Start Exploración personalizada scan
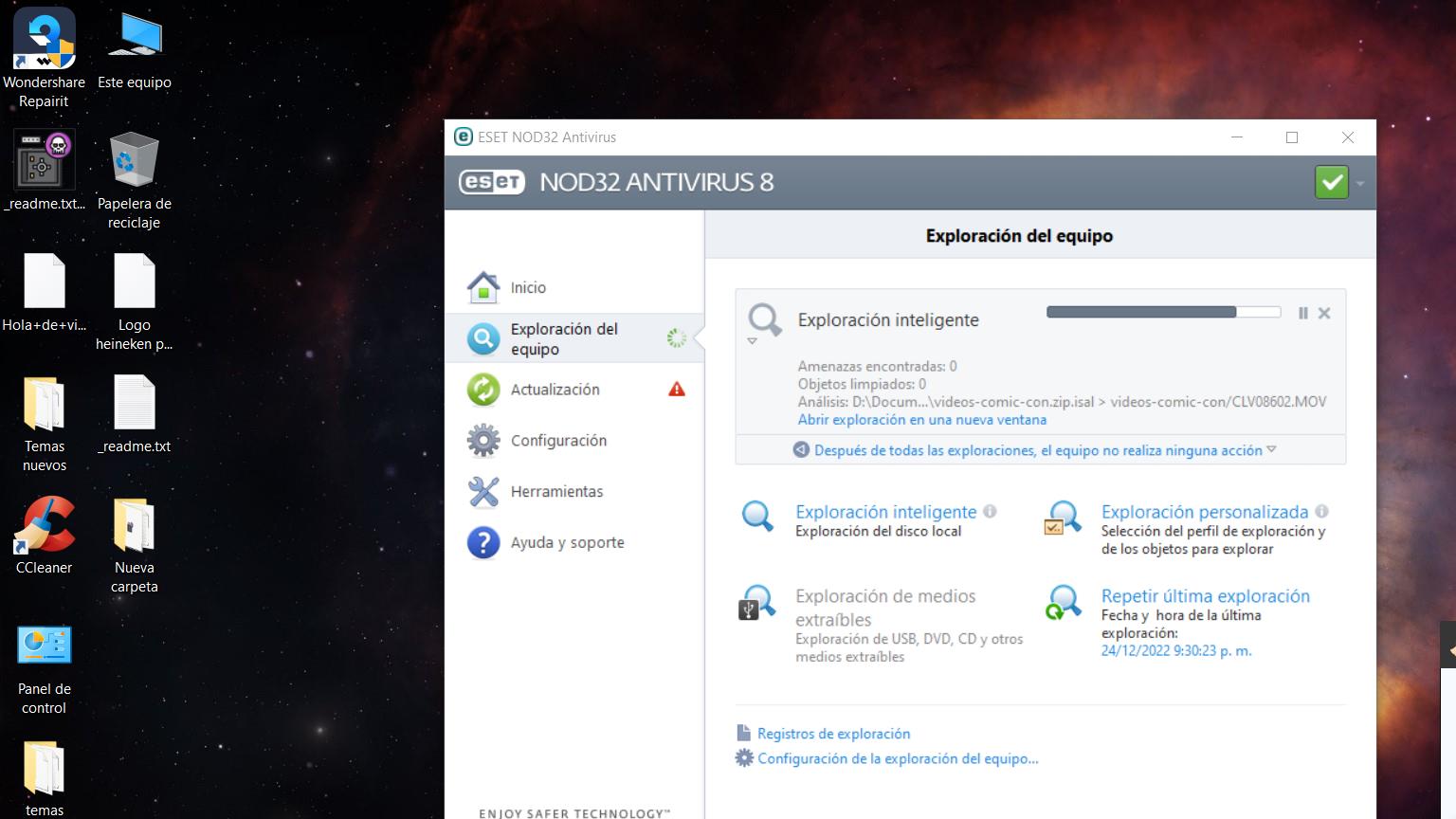 [1204, 512]
